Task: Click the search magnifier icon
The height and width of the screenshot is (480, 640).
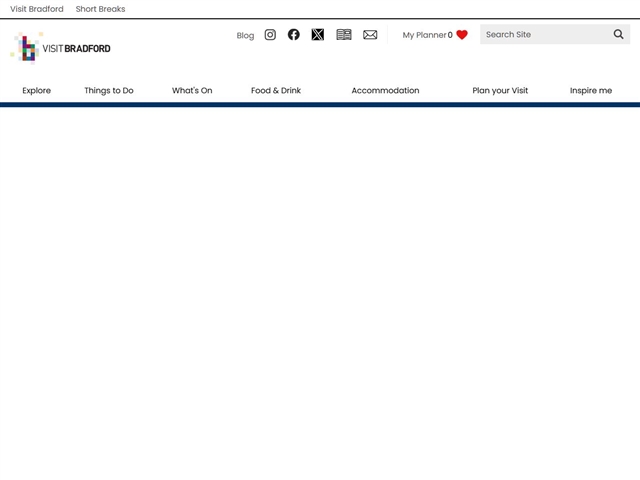Action: tap(618, 34)
